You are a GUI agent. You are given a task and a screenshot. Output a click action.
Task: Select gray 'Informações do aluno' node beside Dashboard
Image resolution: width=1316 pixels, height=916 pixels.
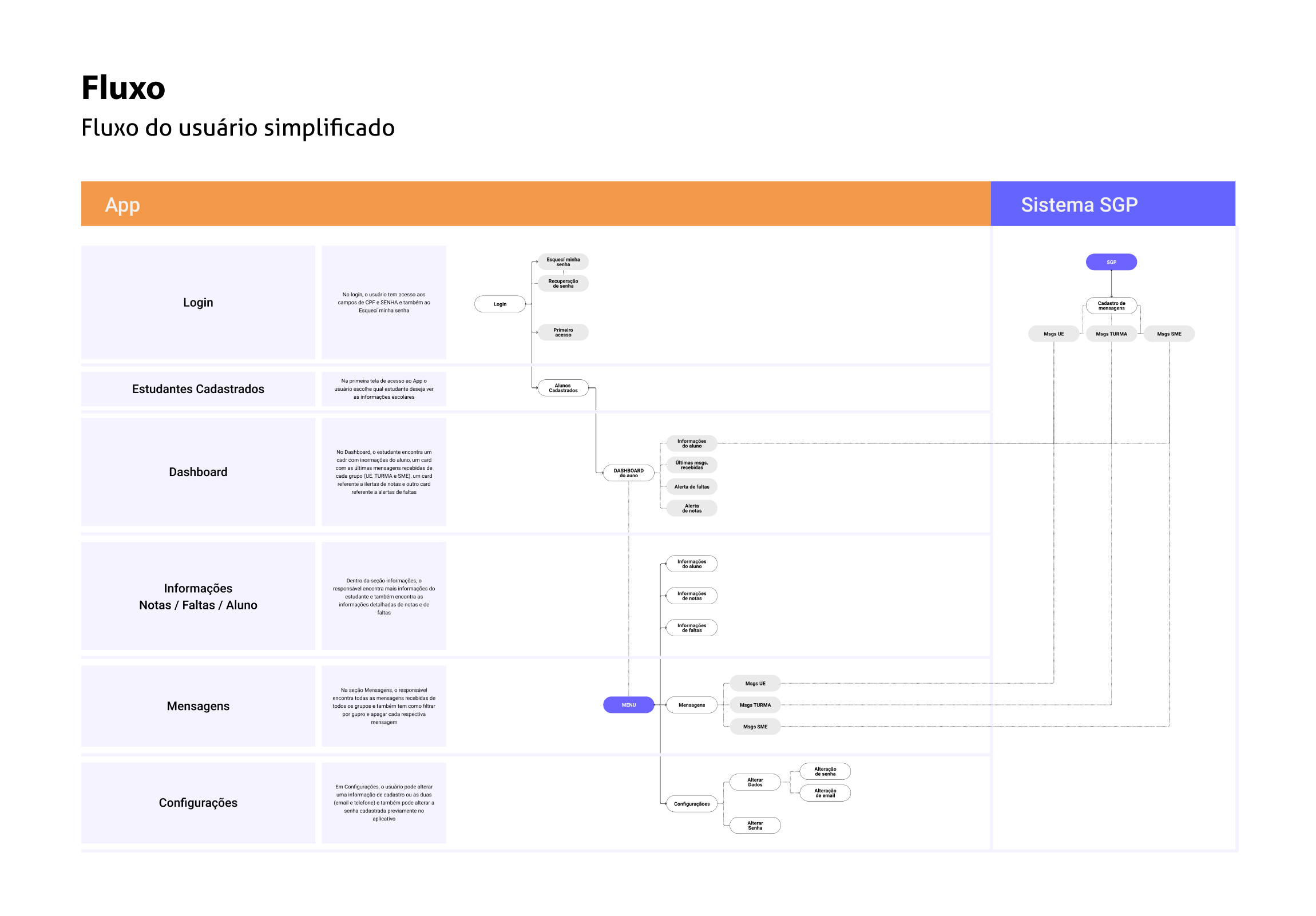pos(692,443)
